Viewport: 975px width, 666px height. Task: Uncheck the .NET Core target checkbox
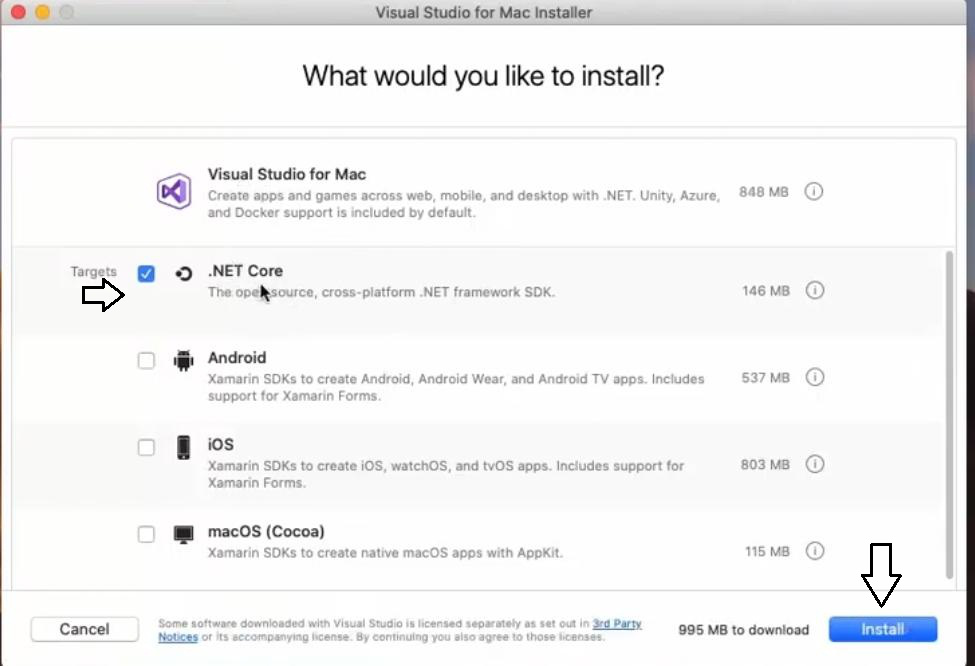(146, 273)
